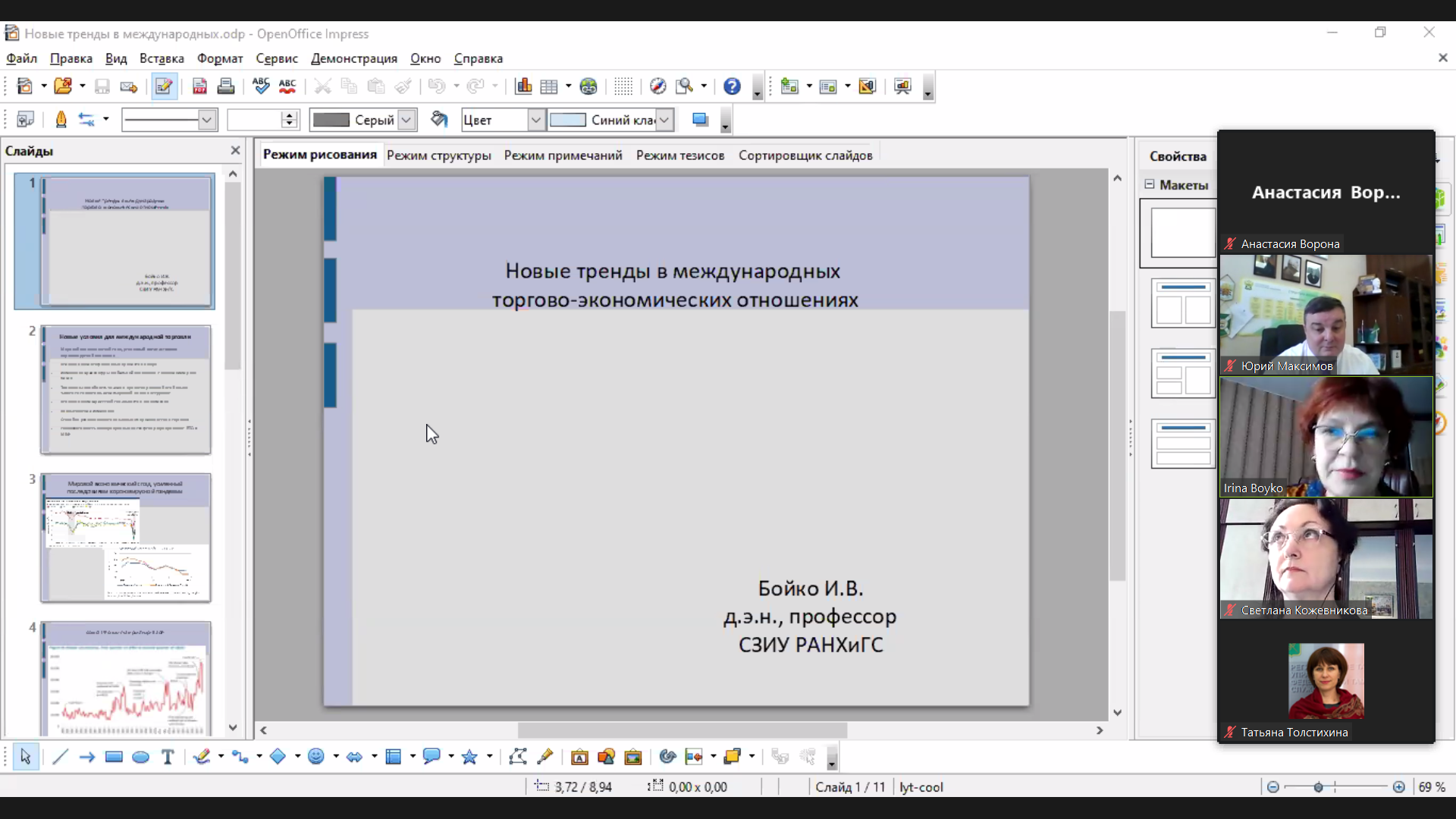Click the Symbol Shapes smiley icon
The height and width of the screenshot is (819, 1456).
point(316,757)
